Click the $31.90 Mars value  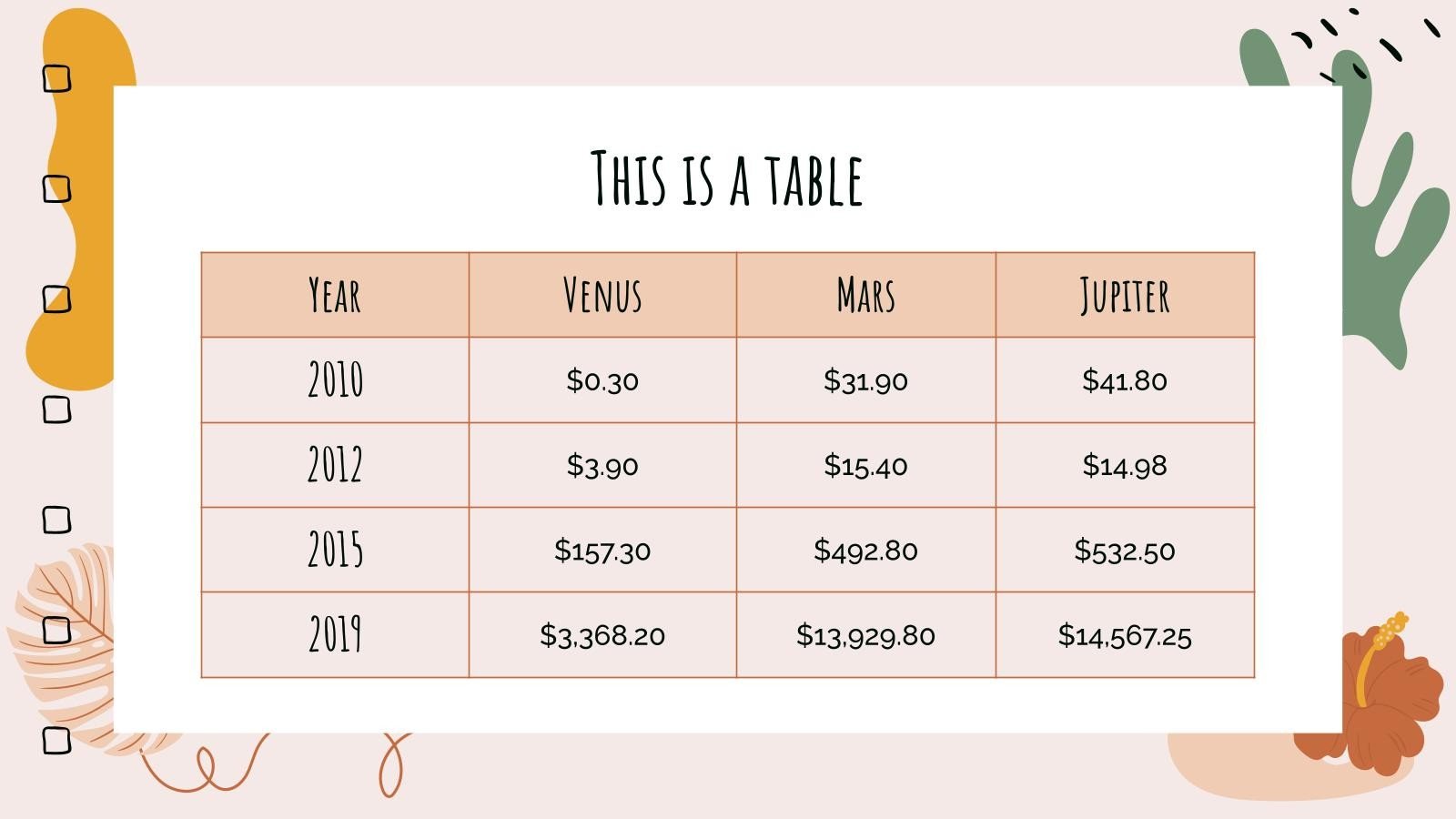coord(865,380)
